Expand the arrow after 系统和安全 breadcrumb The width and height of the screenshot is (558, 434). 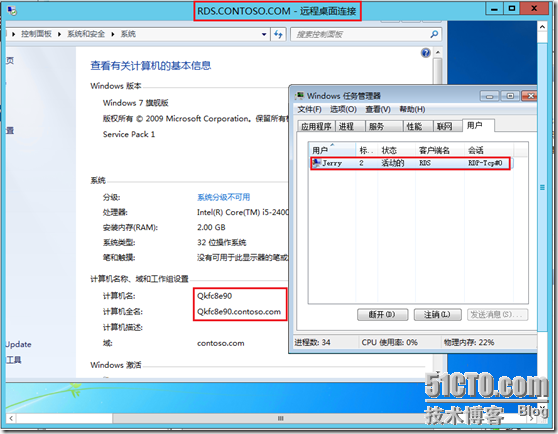[x=112, y=34]
